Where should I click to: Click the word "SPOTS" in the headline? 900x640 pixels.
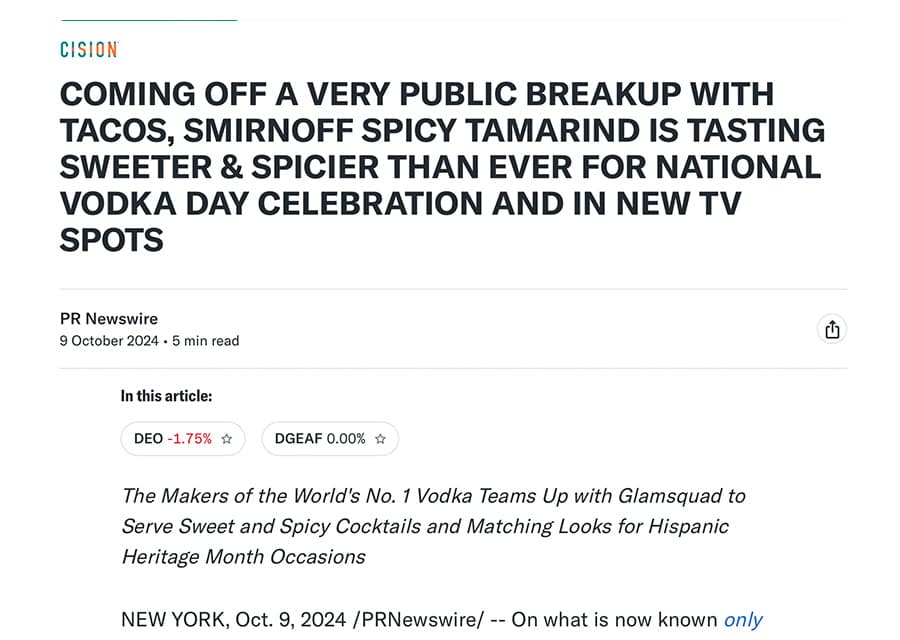(112, 238)
